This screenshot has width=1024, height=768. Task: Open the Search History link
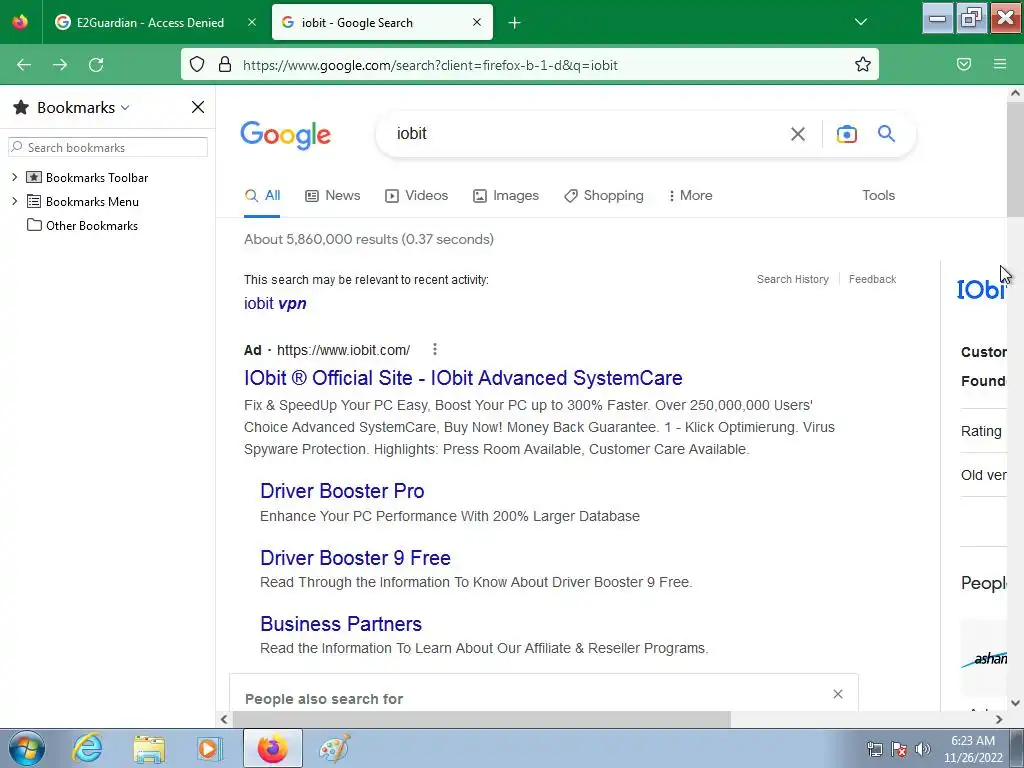click(x=793, y=279)
